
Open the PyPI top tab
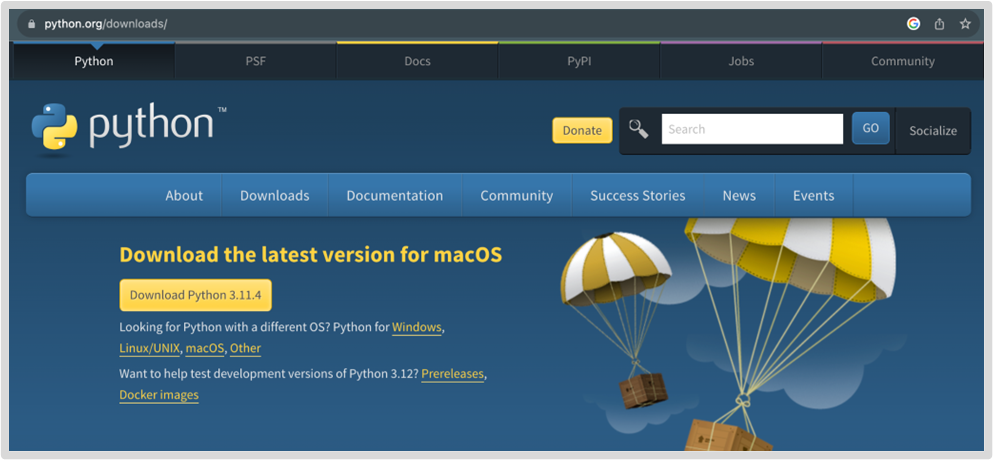579,61
